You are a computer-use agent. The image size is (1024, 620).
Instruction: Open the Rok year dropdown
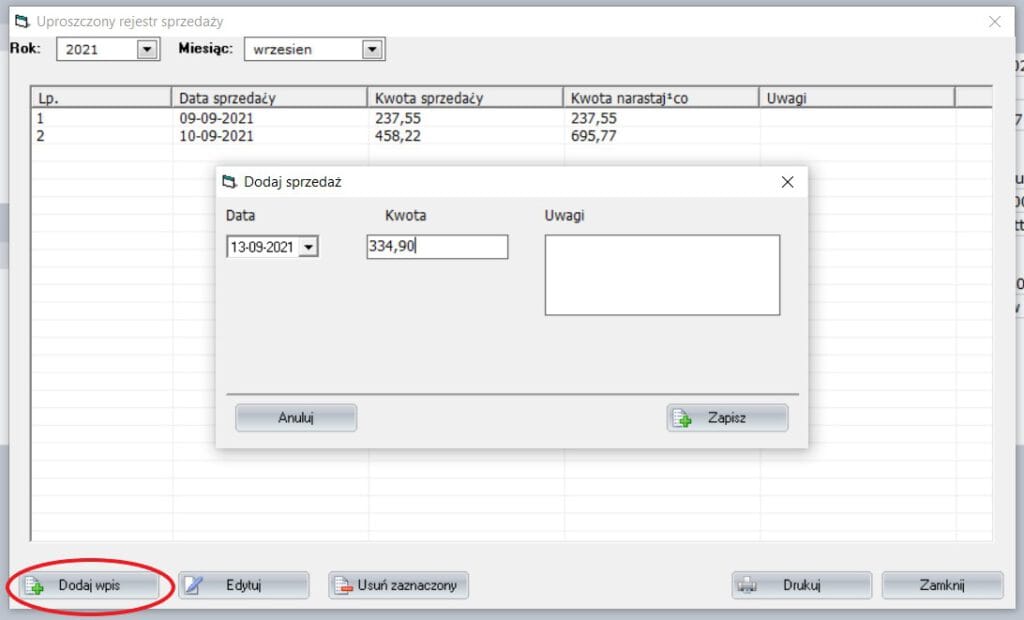147,49
